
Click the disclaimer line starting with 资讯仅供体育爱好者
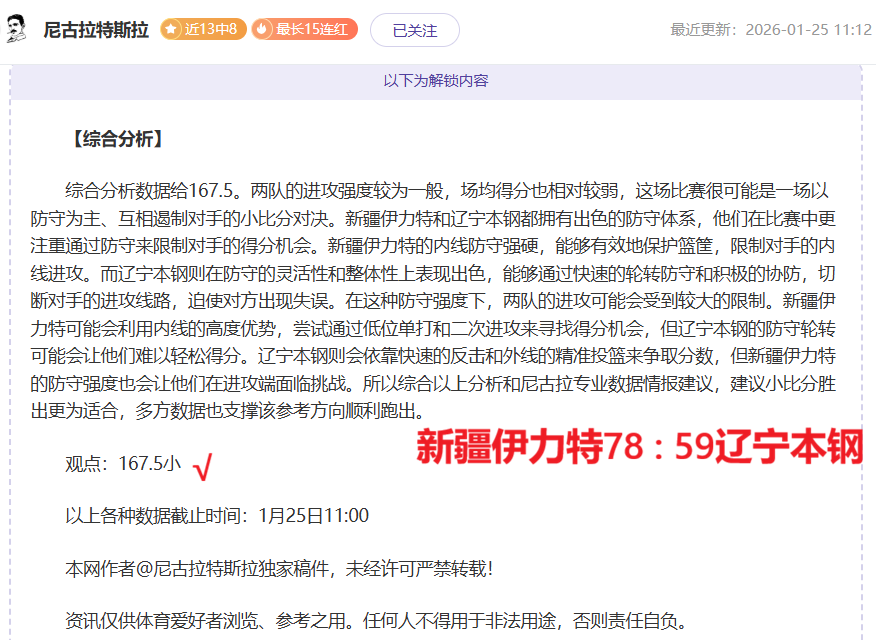pyautogui.click(x=376, y=620)
